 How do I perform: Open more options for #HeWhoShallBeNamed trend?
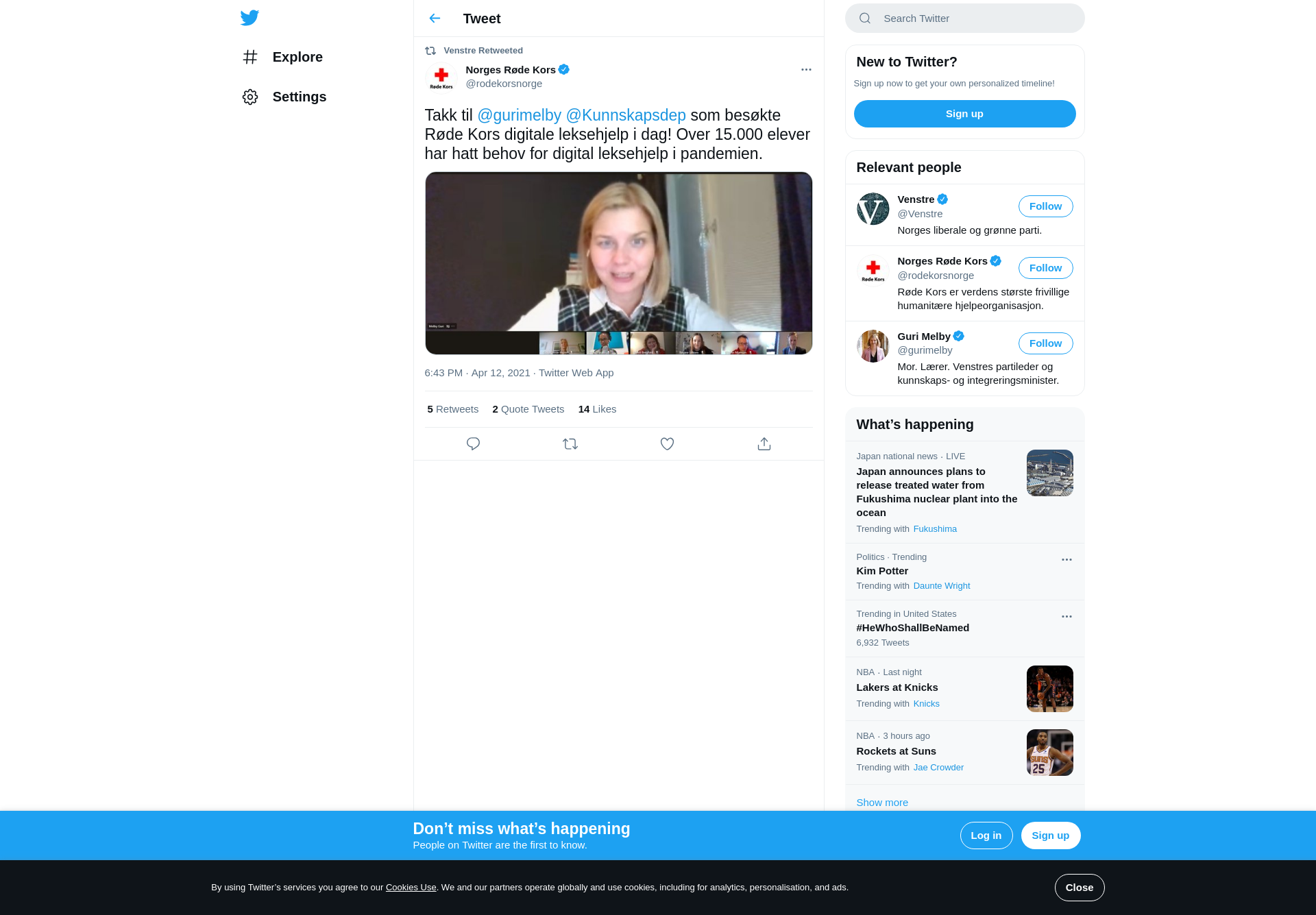(x=1067, y=617)
